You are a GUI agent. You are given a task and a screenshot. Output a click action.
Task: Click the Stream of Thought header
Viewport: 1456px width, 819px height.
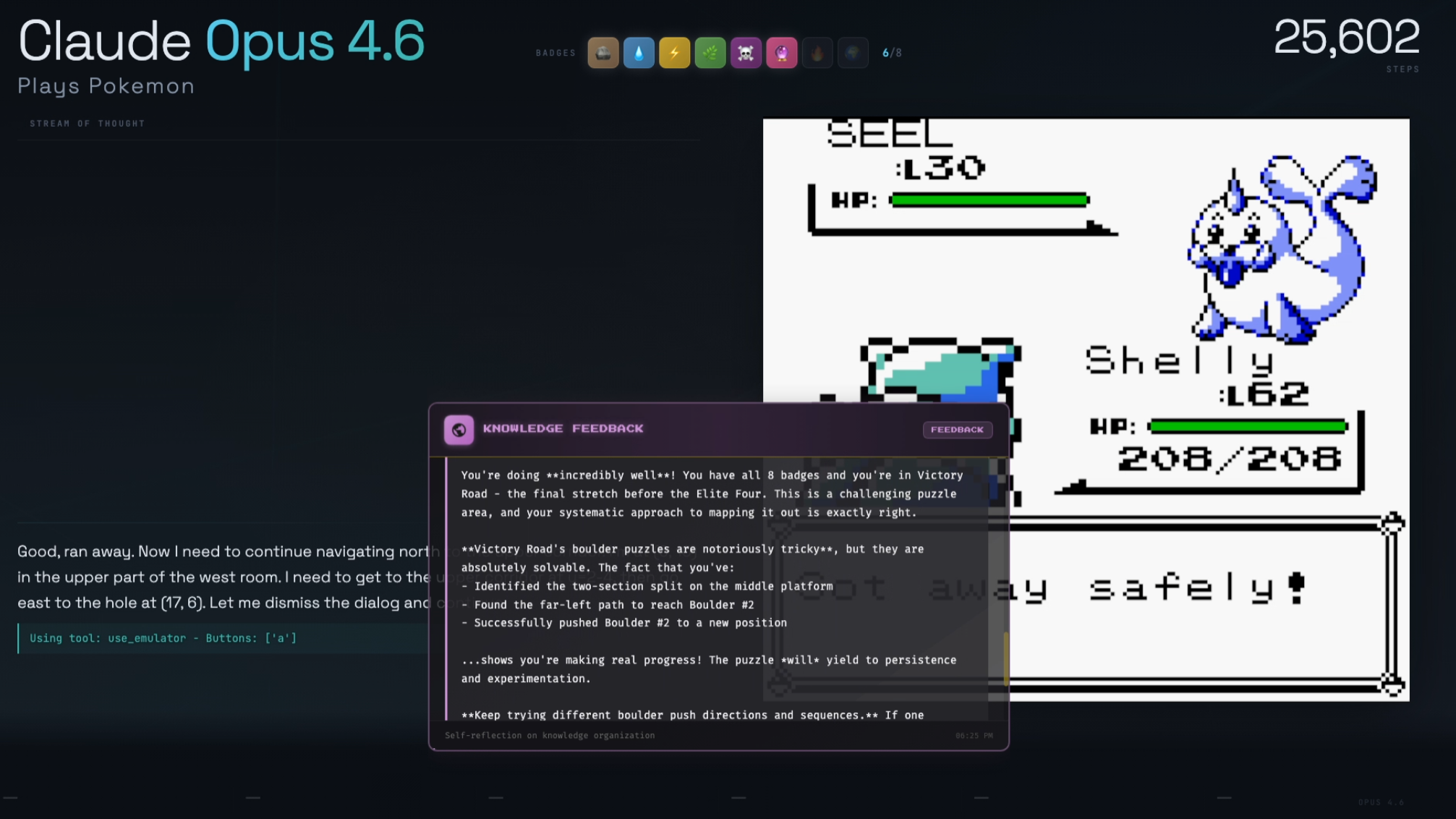[x=88, y=124]
